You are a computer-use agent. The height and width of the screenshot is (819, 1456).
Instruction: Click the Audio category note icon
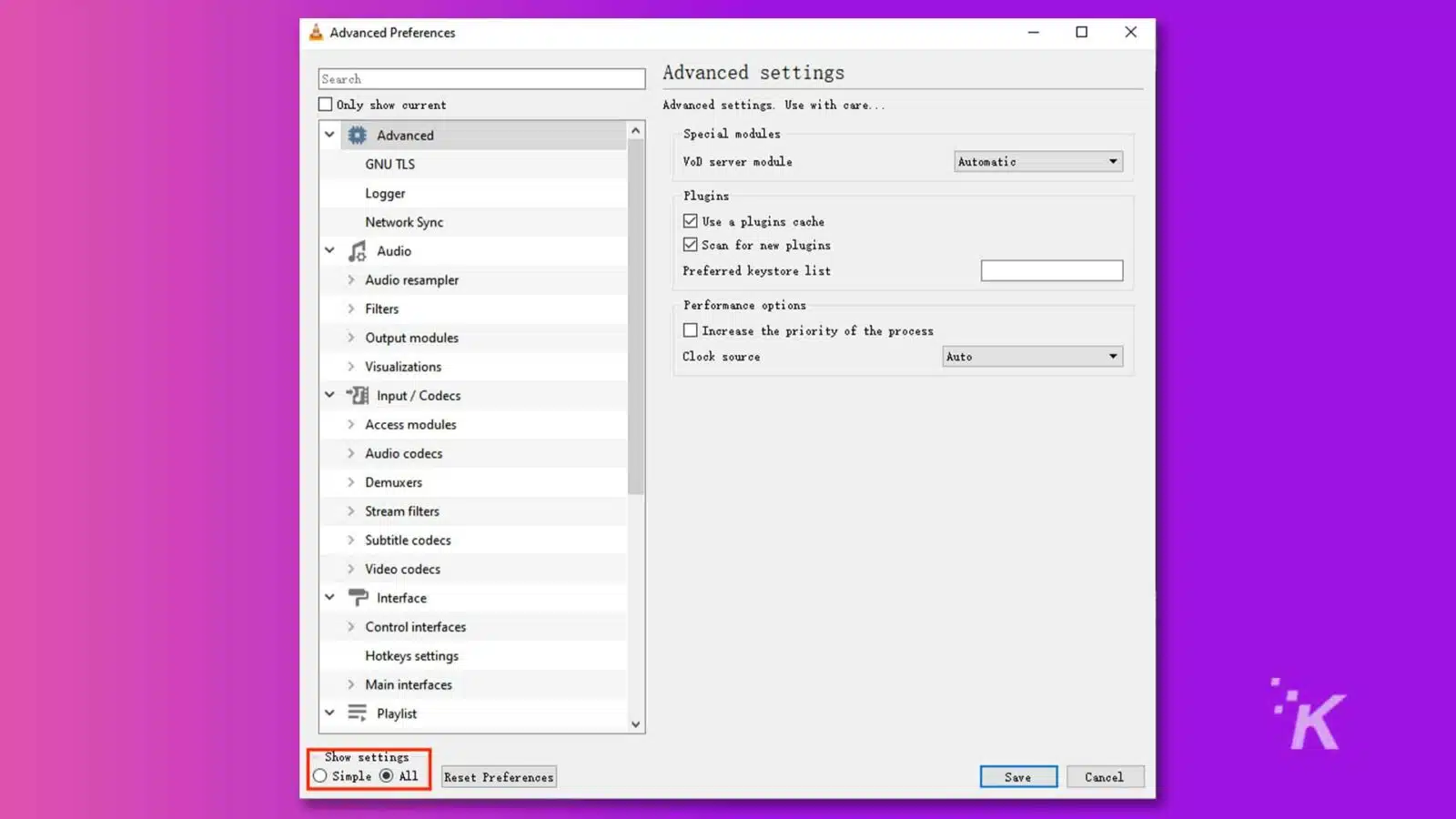(x=356, y=250)
